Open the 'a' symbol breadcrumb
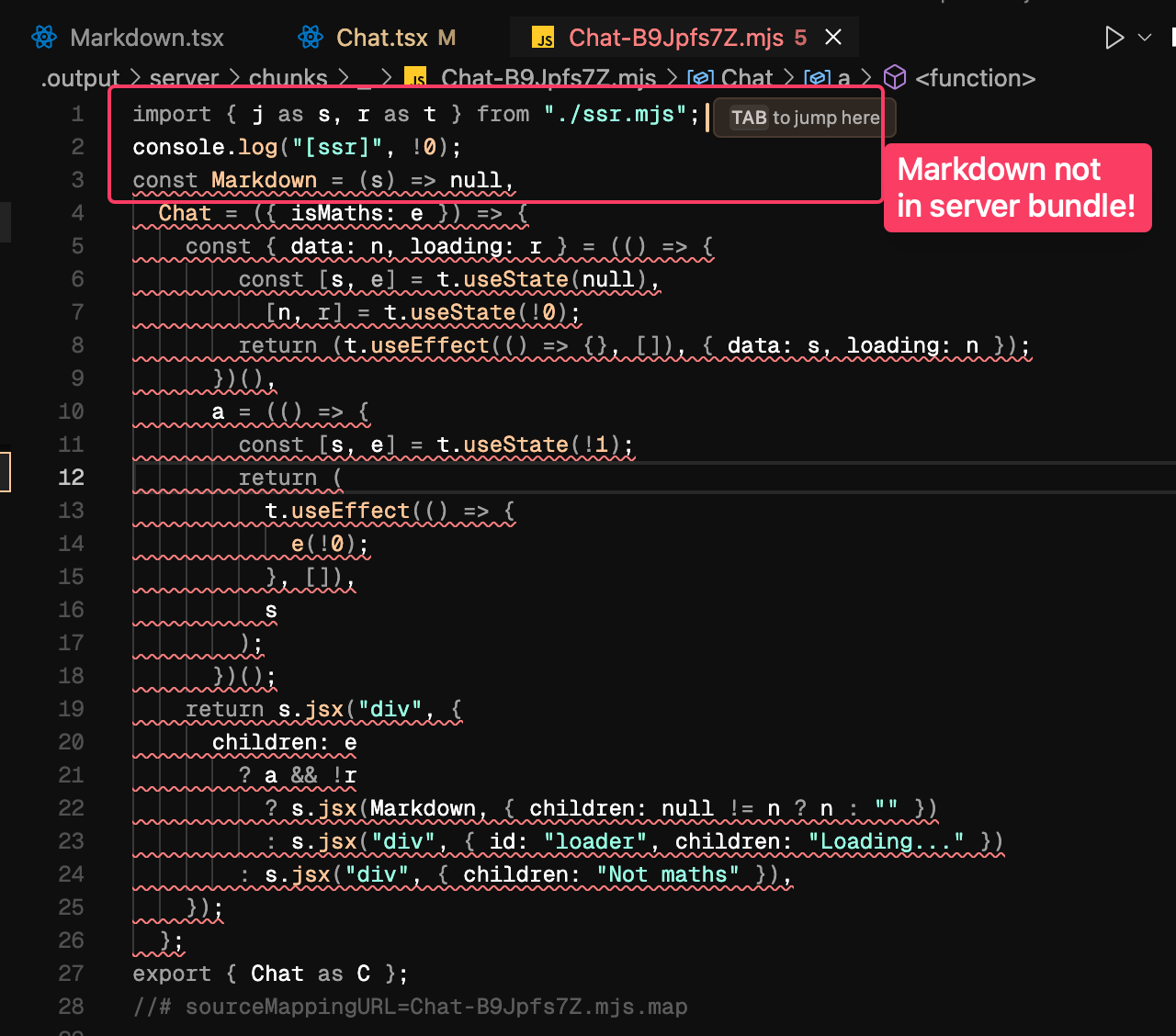Viewport: 1176px width, 1036px height. [x=843, y=78]
